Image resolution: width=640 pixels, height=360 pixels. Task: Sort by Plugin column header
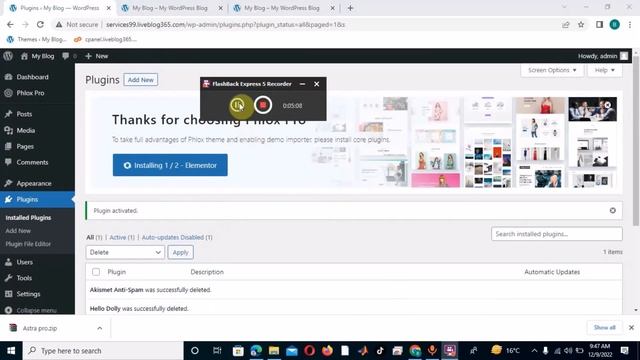pyautogui.click(x=117, y=272)
